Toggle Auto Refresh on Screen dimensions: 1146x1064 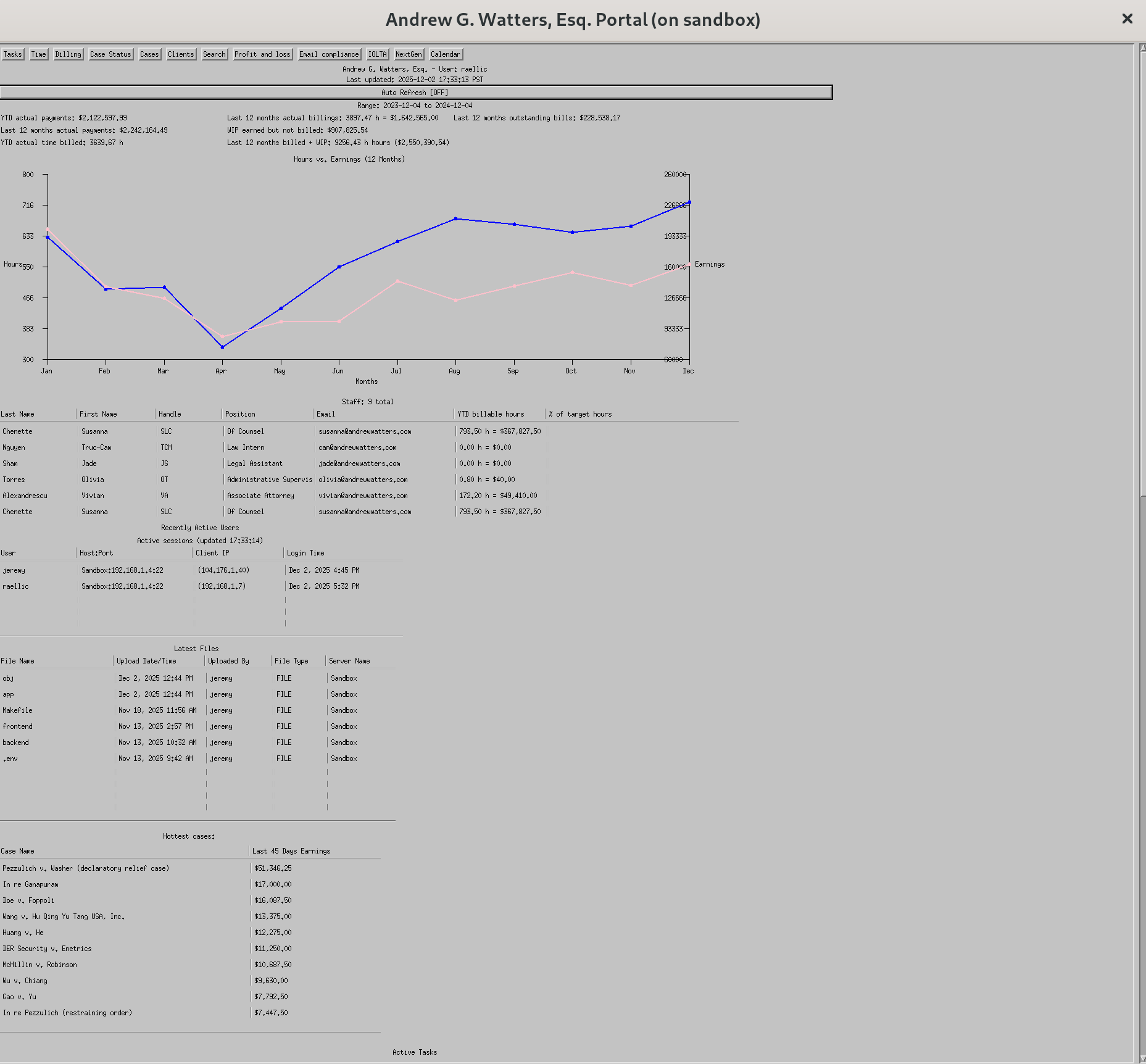coord(415,93)
